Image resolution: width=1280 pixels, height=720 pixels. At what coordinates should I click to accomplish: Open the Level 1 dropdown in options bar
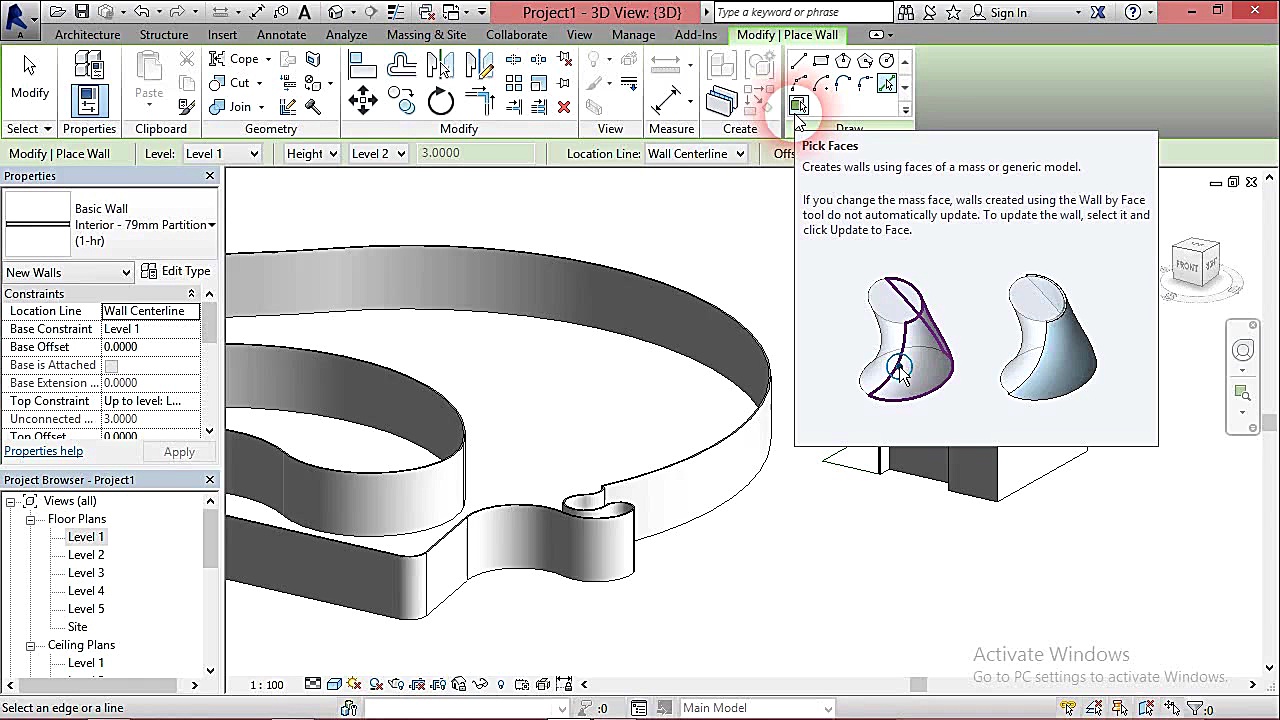click(x=222, y=153)
